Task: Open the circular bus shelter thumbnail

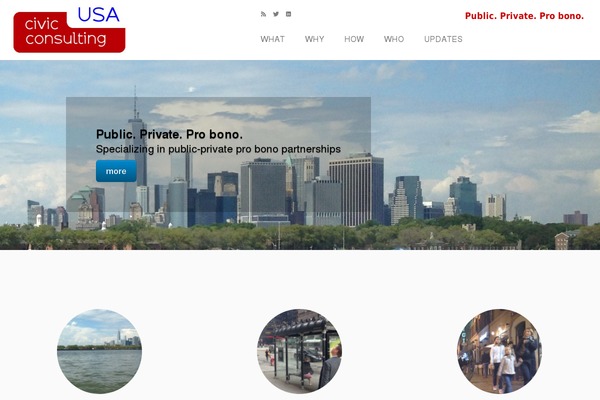Action: [299, 351]
